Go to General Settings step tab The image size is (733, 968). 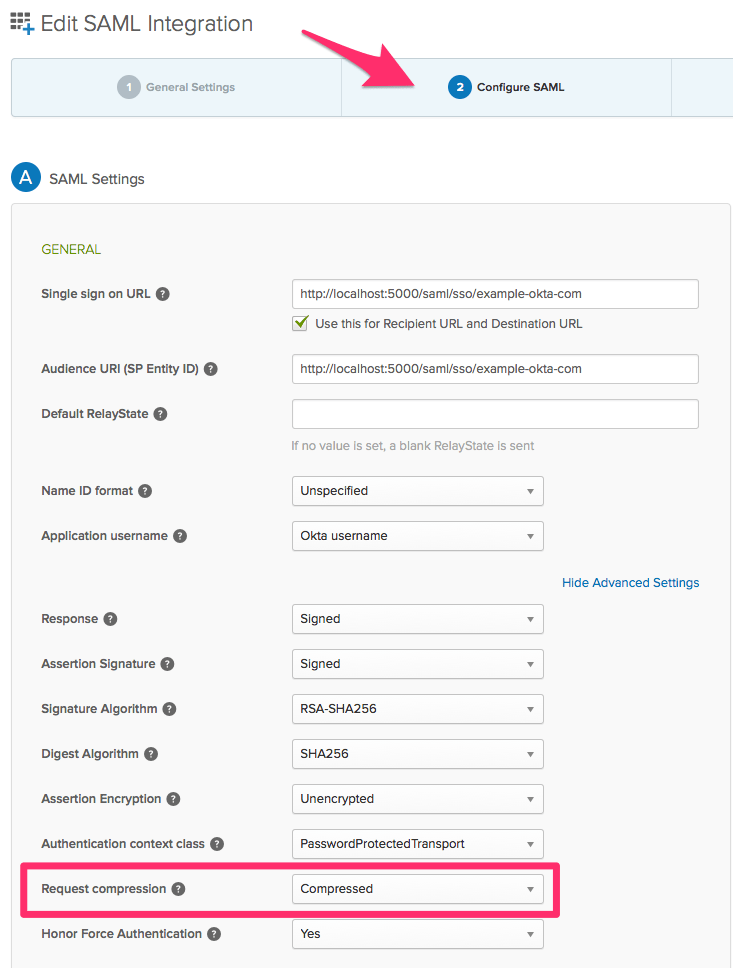(x=177, y=87)
